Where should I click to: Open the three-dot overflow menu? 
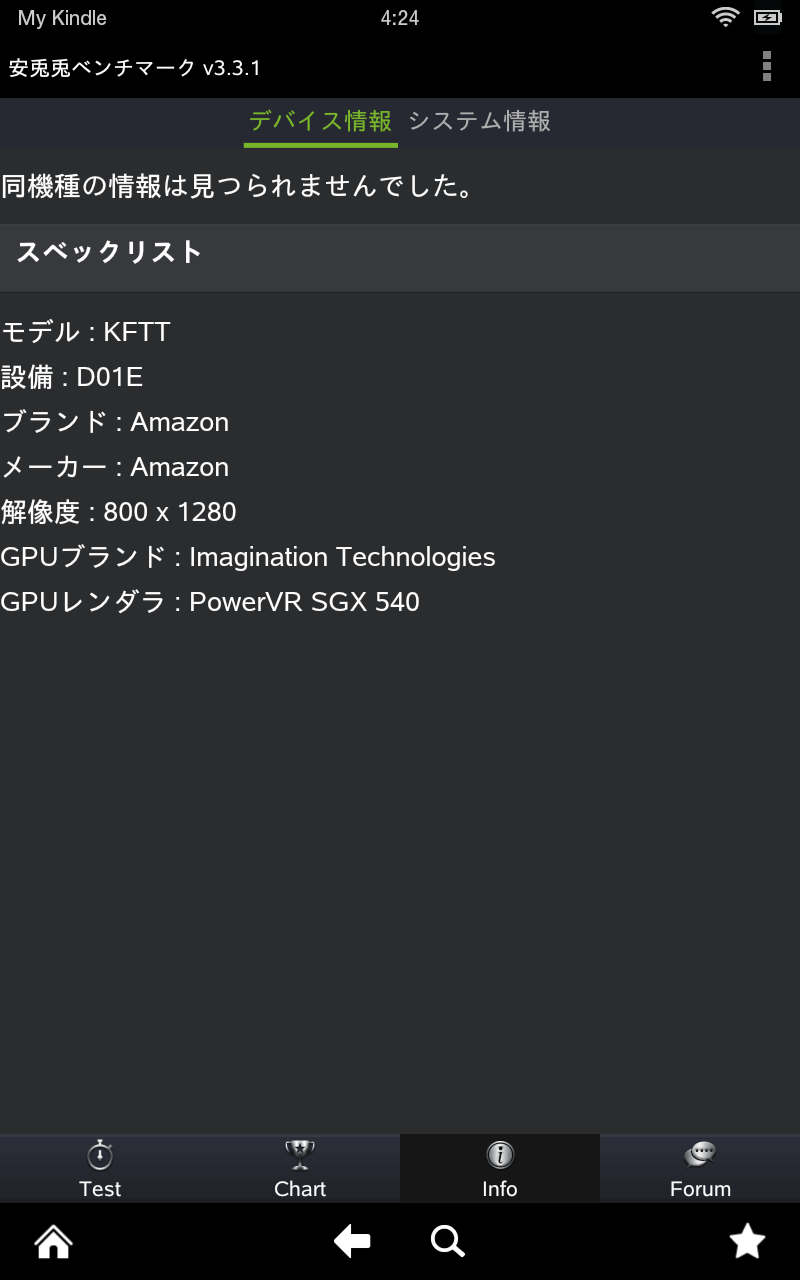point(766,66)
